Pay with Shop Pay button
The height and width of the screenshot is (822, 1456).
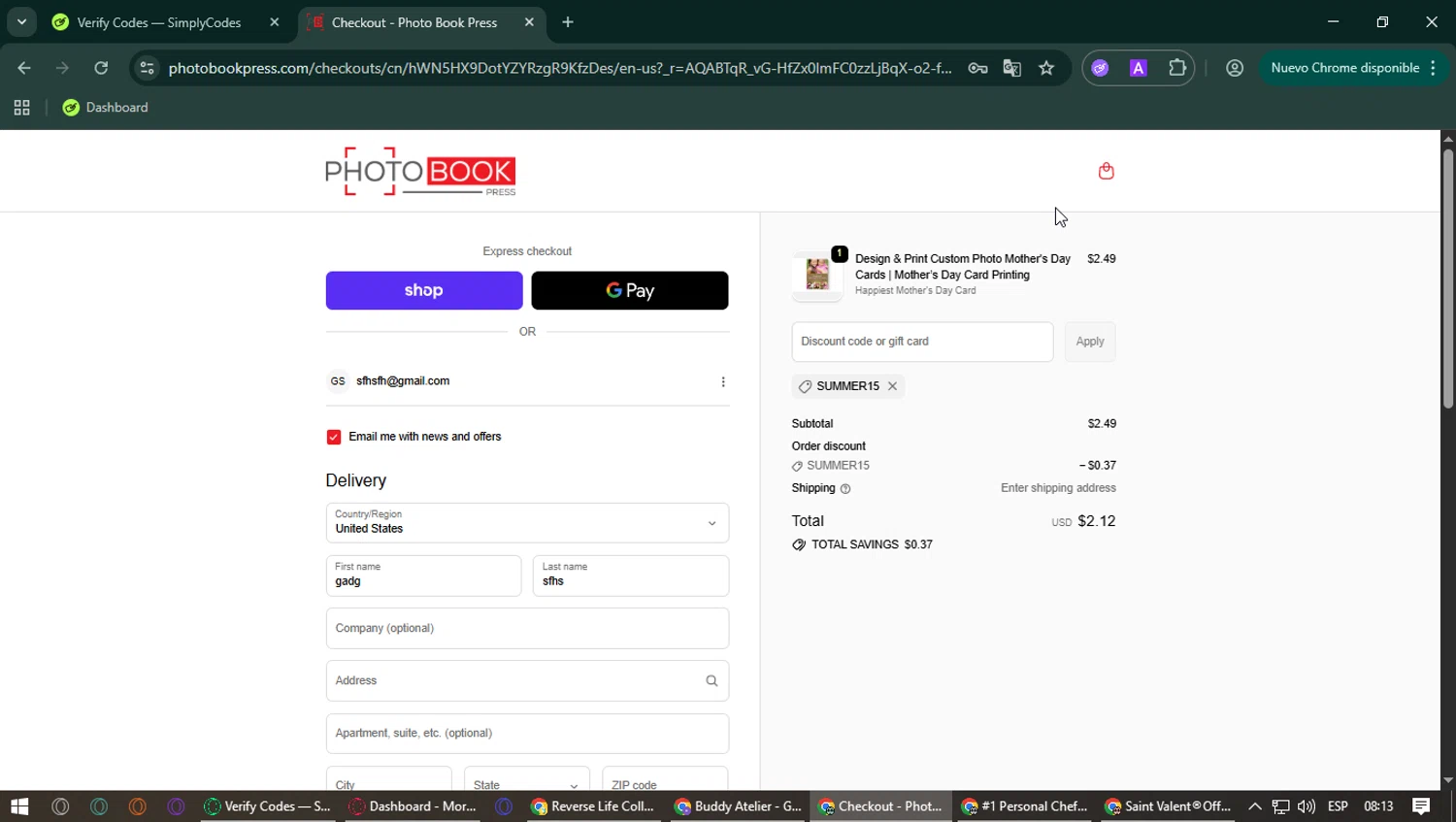[x=424, y=290]
